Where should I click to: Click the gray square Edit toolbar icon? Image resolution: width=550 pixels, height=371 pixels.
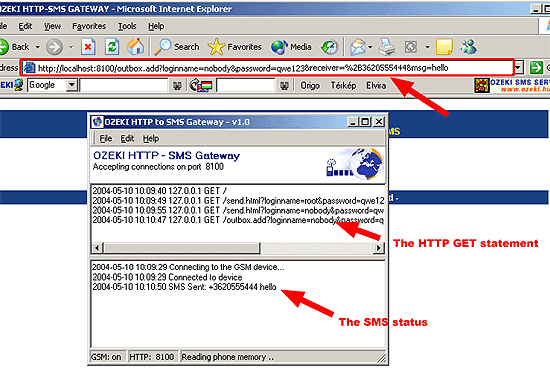411,47
